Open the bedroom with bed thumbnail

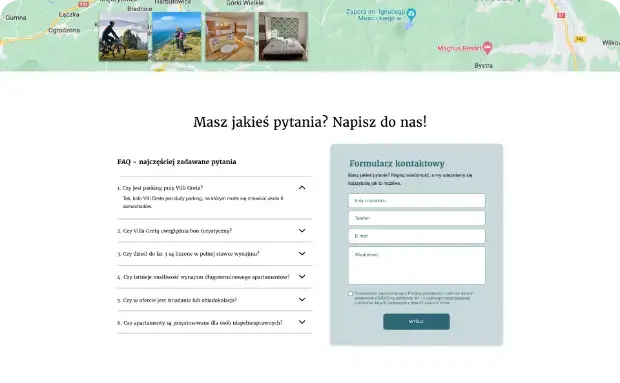click(283, 36)
